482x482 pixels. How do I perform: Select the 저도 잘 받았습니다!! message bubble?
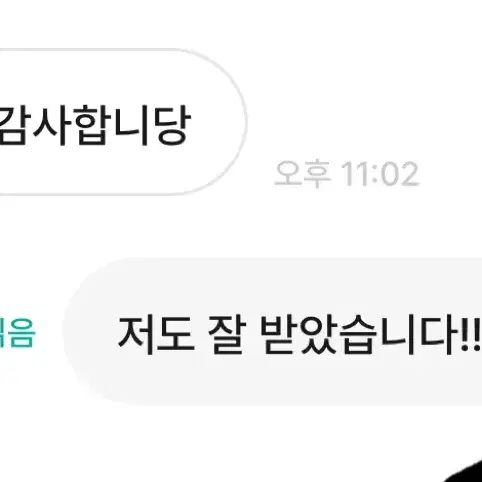point(272,331)
